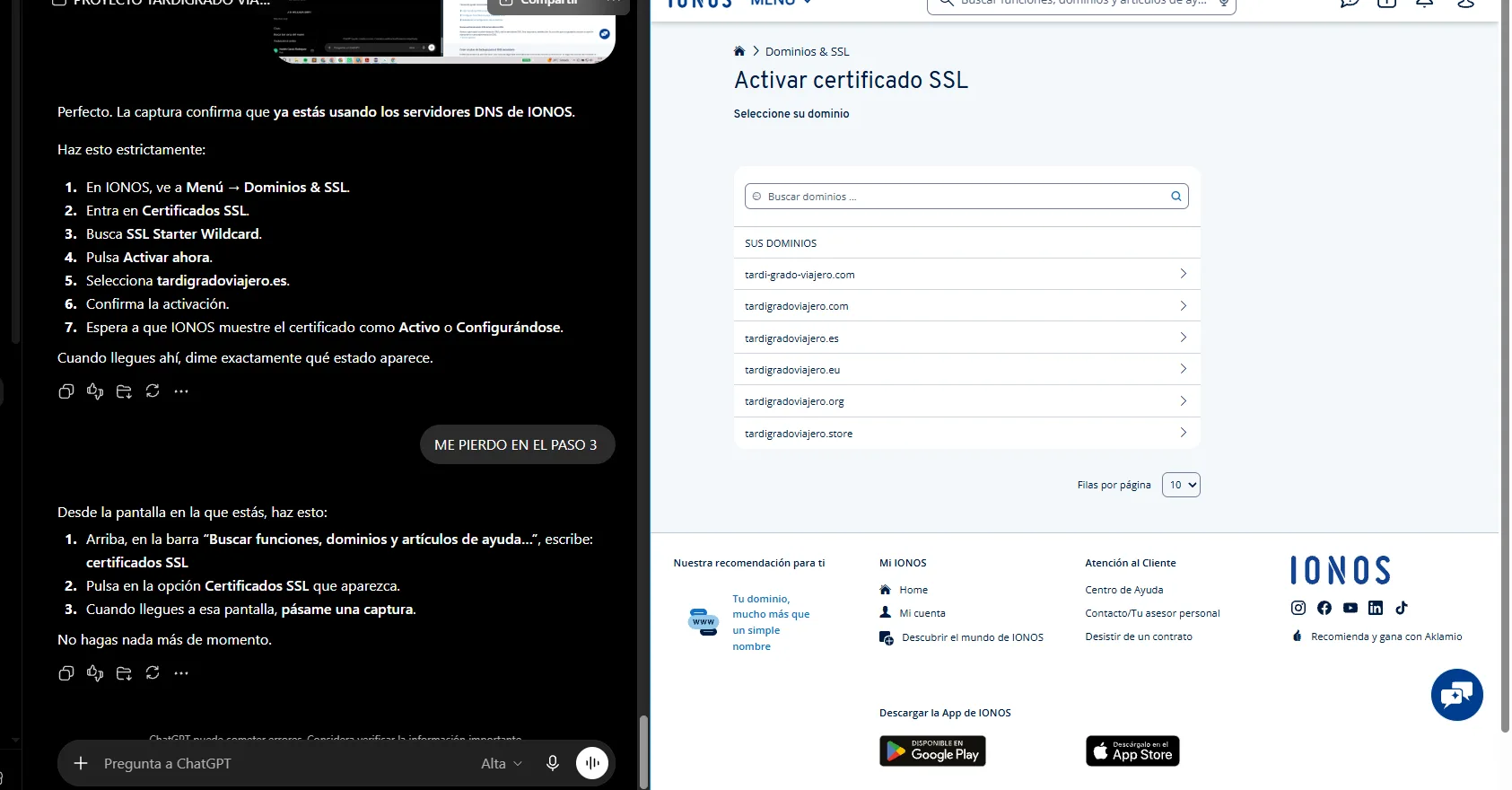Regenerate the last ChatGPT response

click(153, 673)
